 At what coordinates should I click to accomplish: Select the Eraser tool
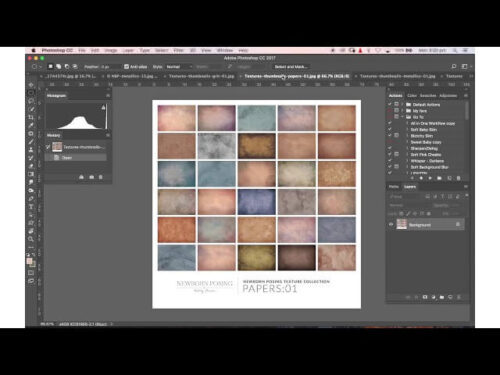click(x=31, y=166)
